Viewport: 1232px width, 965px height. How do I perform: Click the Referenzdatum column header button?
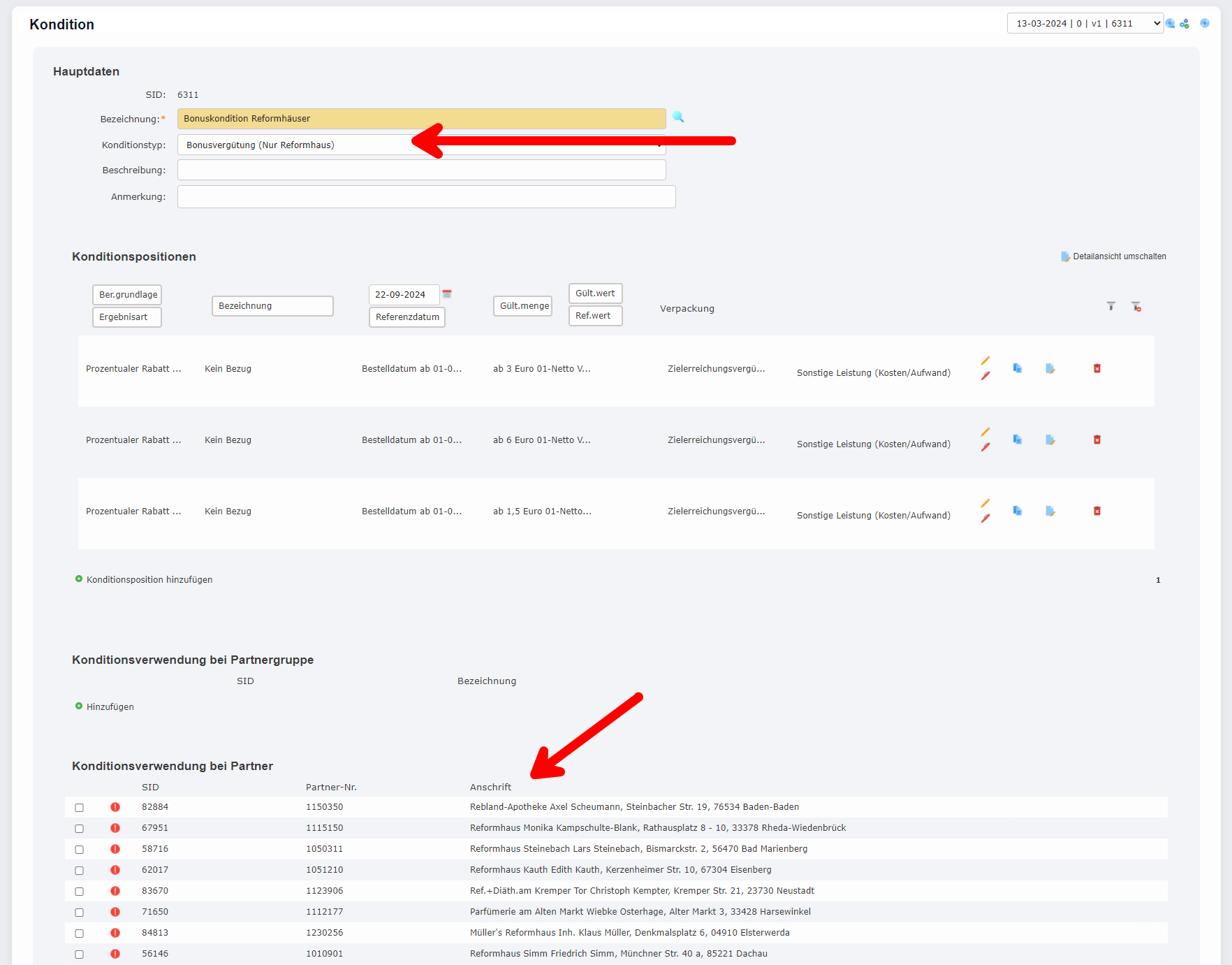pyautogui.click(x=407, y=317)
